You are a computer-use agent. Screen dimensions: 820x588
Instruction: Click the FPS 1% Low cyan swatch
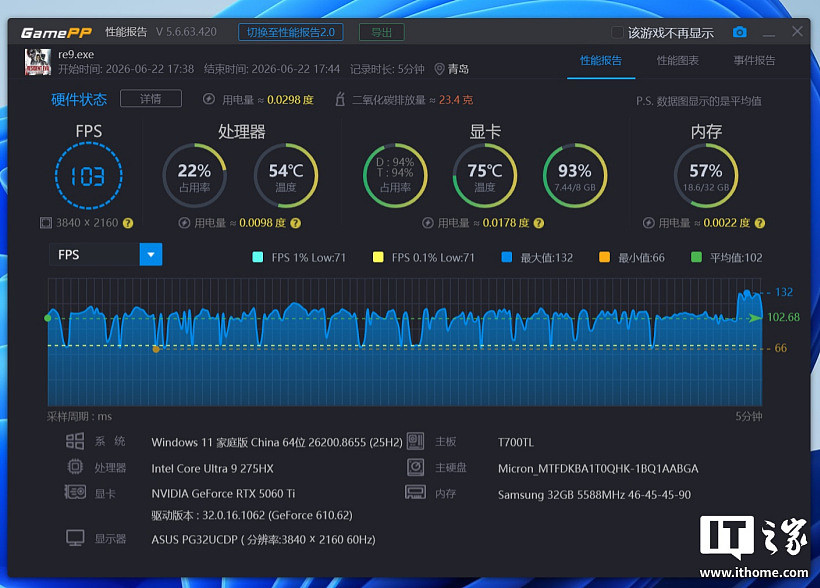tap(257, 257)
